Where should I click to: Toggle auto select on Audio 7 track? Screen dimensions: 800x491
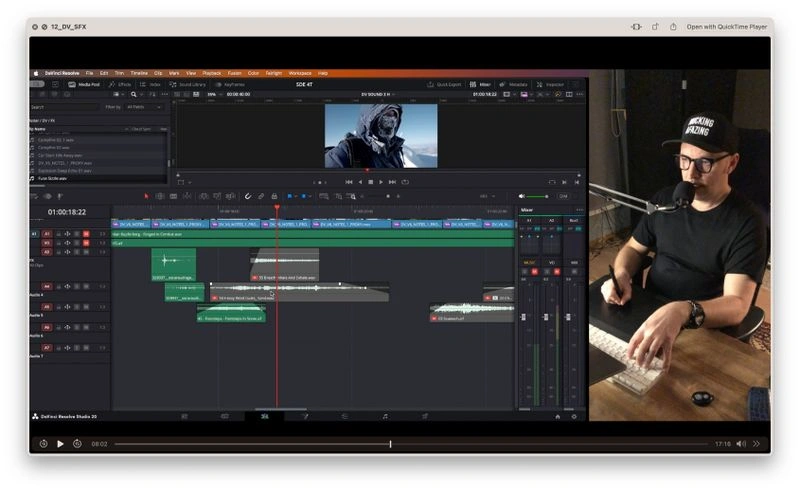(67, 348)
